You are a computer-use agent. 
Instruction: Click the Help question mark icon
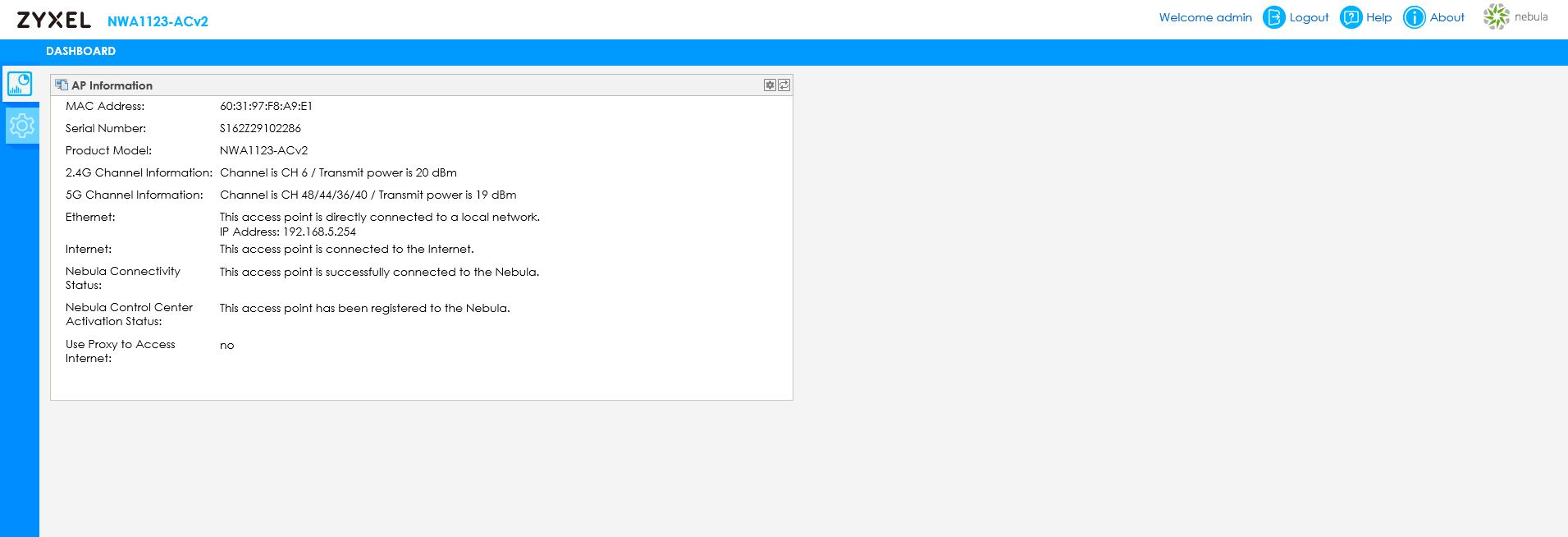tap(1351, 17)
